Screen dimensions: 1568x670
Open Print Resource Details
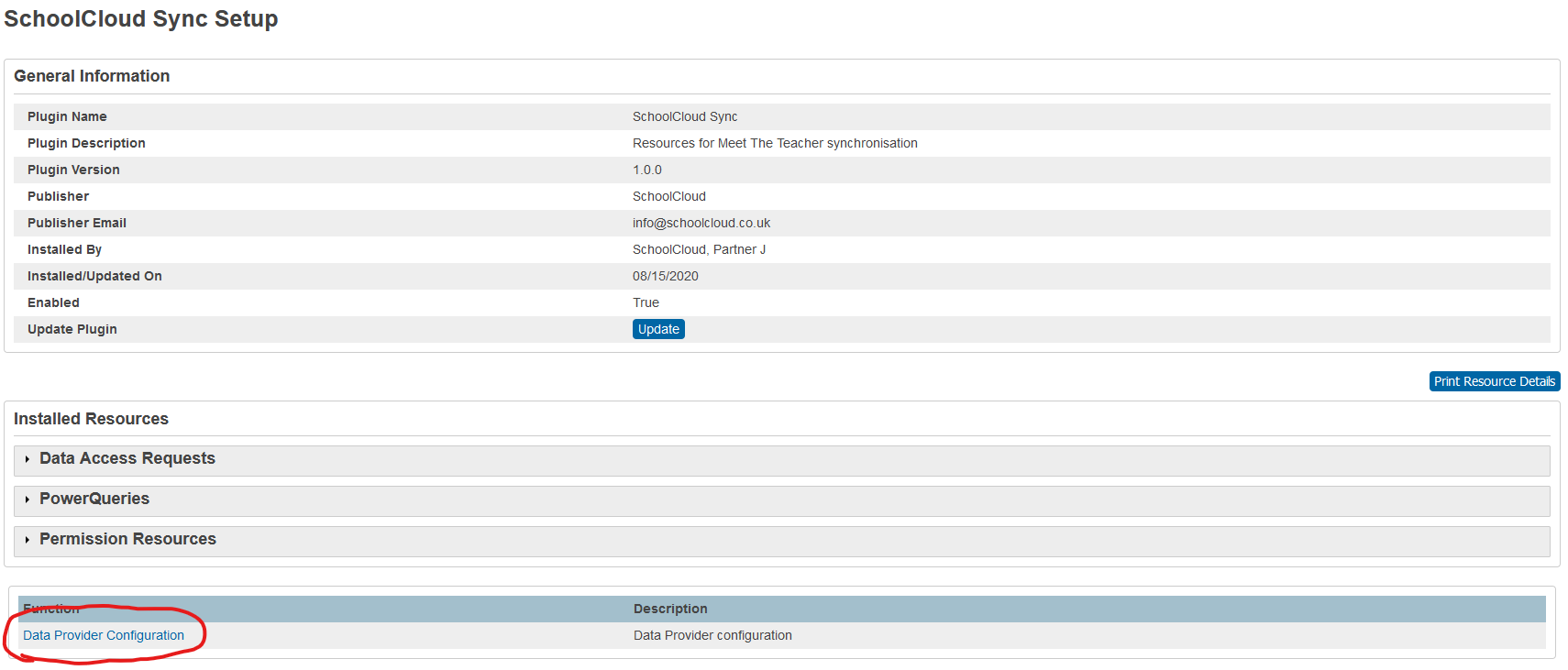point(1495,381)
